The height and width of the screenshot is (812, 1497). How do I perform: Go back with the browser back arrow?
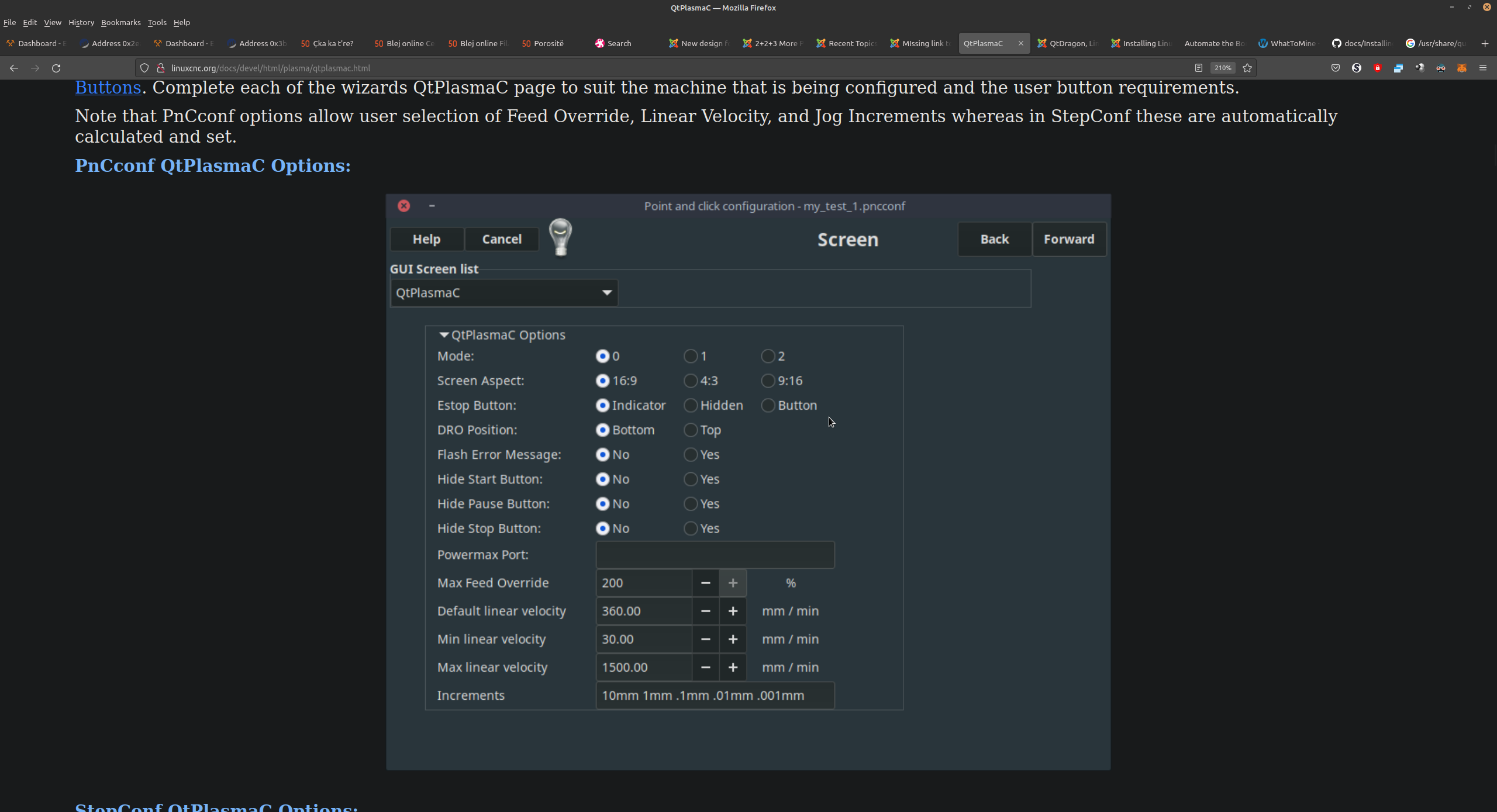tap(14, 68)
